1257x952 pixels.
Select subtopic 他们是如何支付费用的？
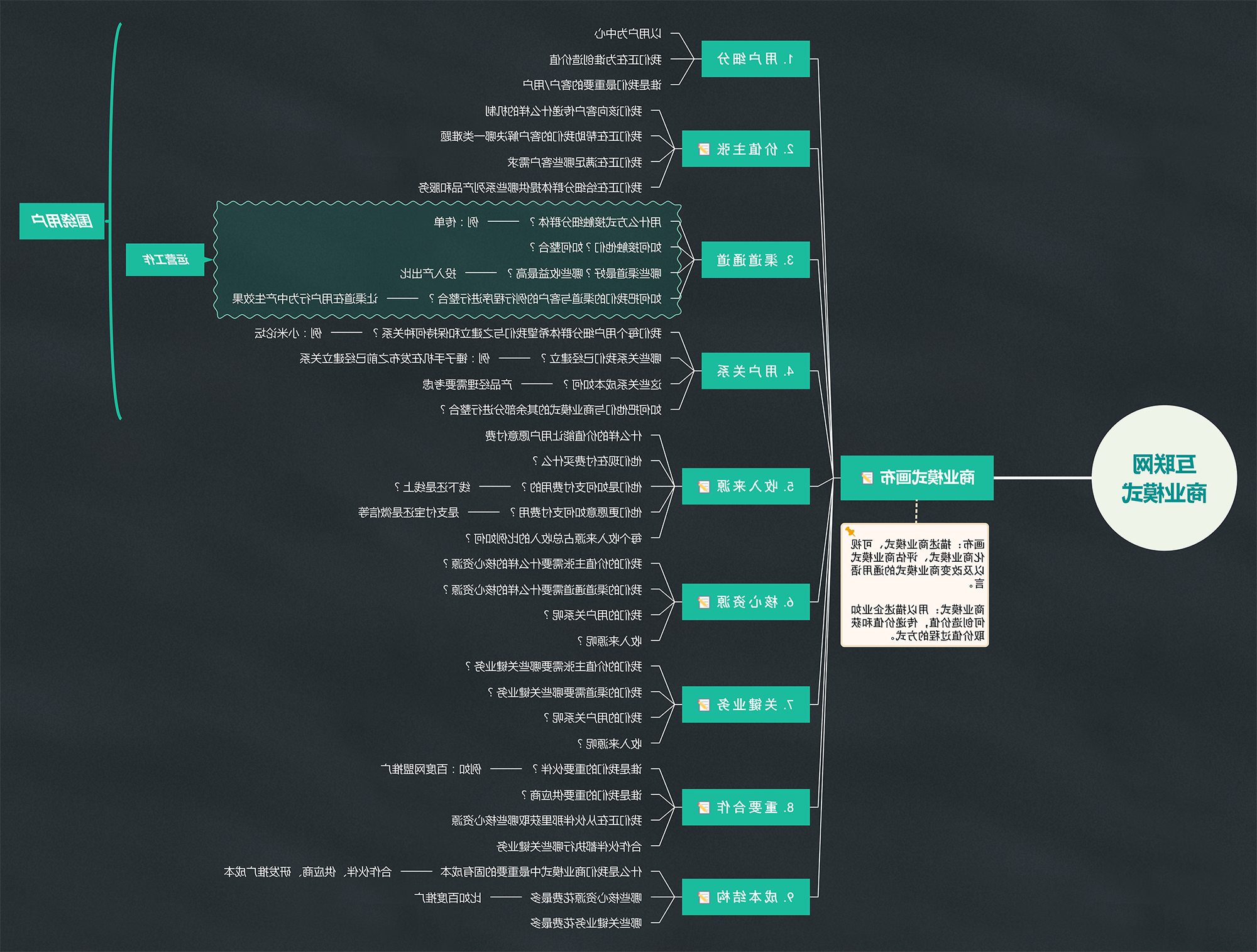tap(582, 487)
